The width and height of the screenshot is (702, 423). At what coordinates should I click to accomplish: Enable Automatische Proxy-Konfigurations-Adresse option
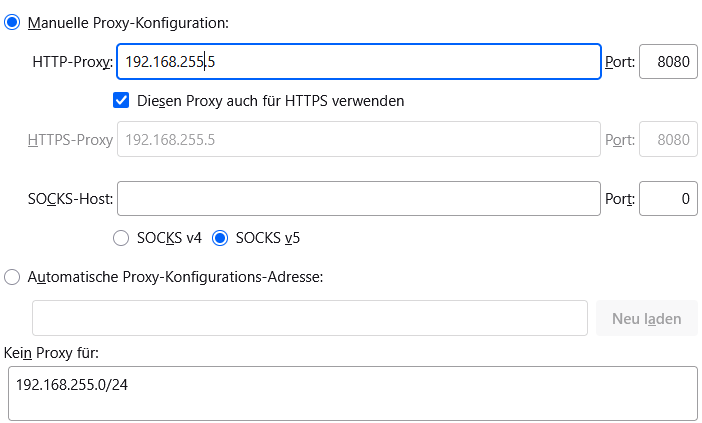pyautogui.click(x=13, y=277)
